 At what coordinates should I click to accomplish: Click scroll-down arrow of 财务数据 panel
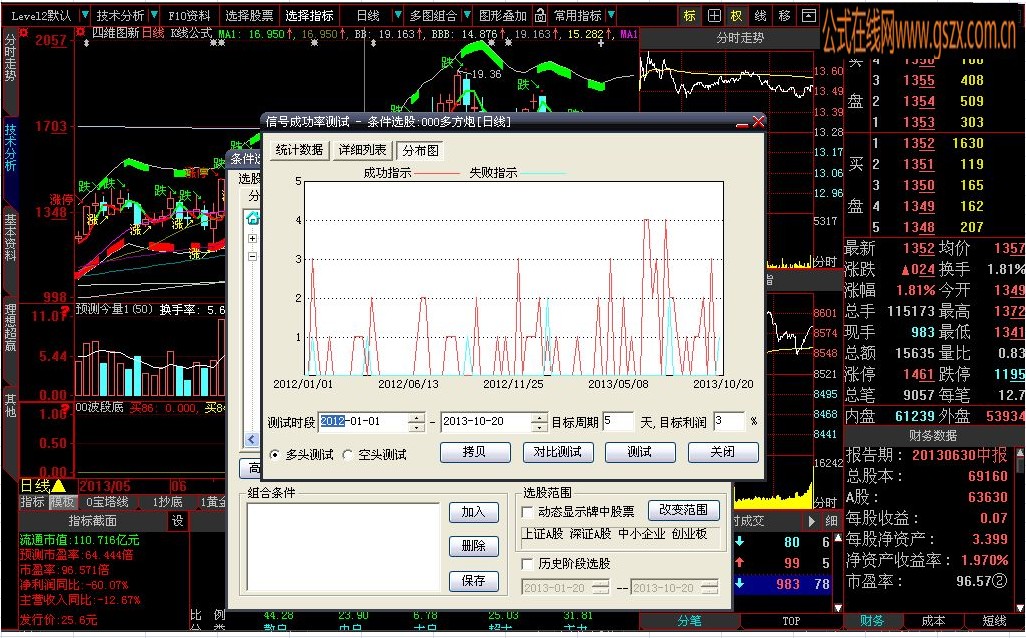point(1020,608)
